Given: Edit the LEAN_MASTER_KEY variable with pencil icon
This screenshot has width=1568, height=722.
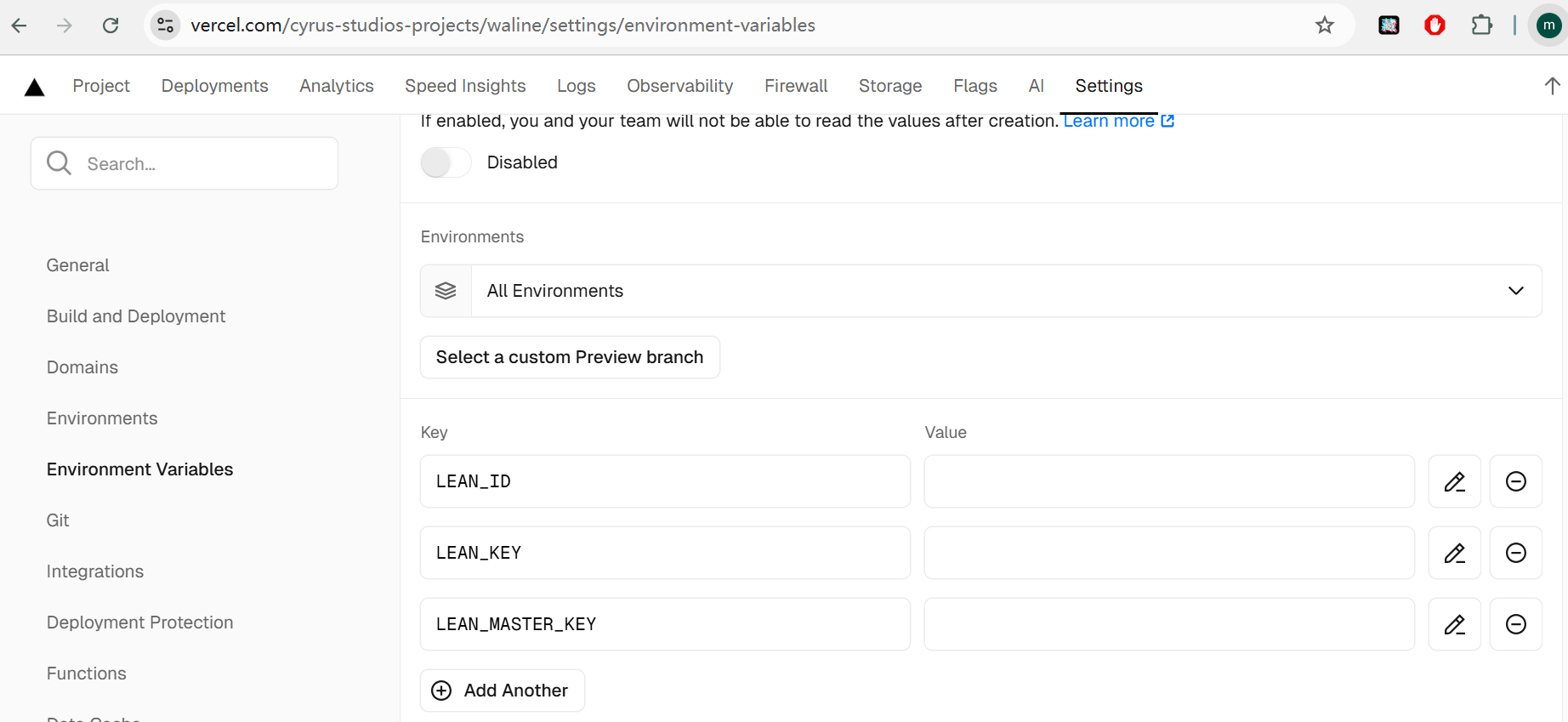Looking at the screenshot, I should coord(1454,624).
